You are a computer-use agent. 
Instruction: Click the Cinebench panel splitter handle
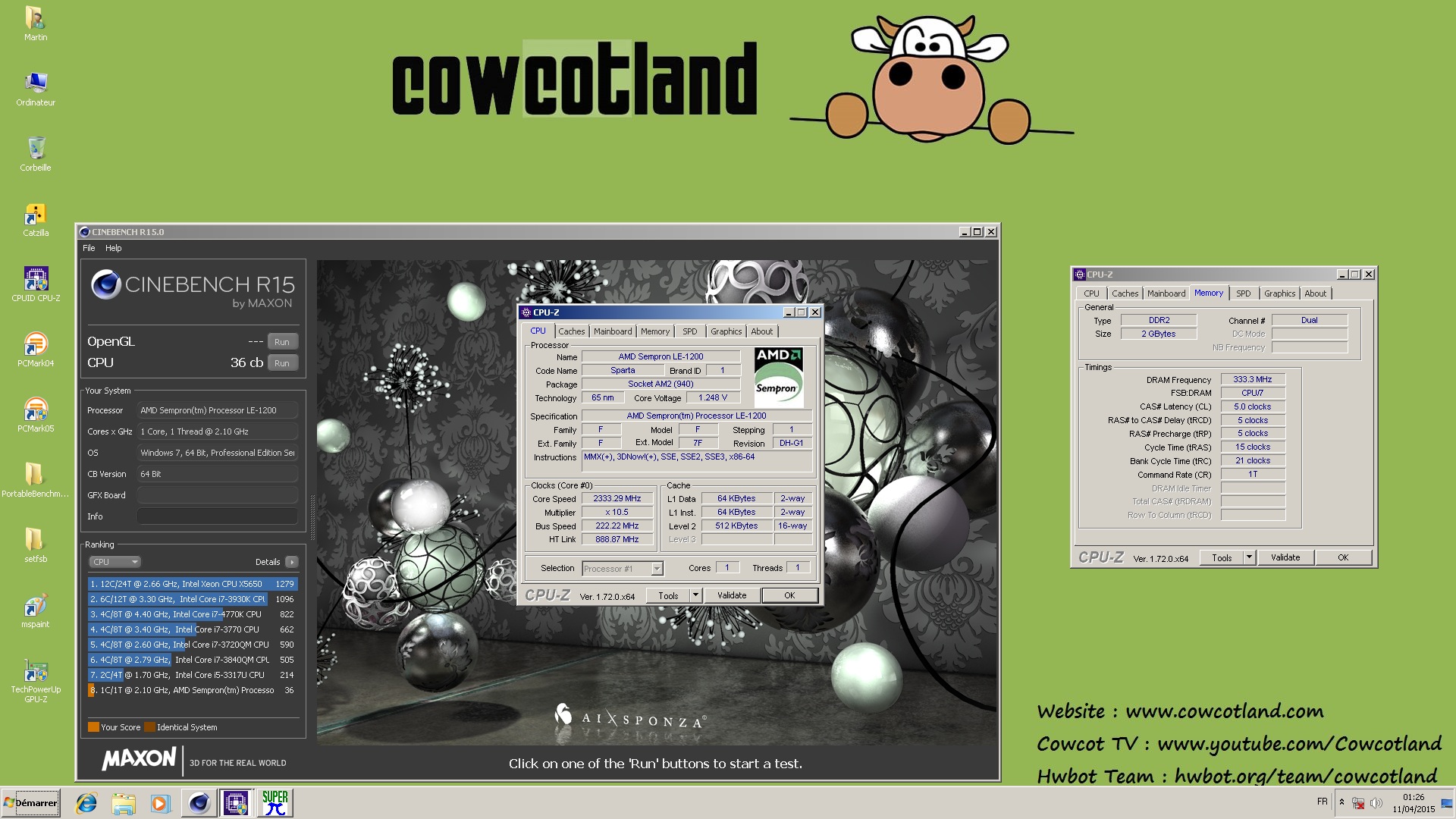(x=312, y=518)
